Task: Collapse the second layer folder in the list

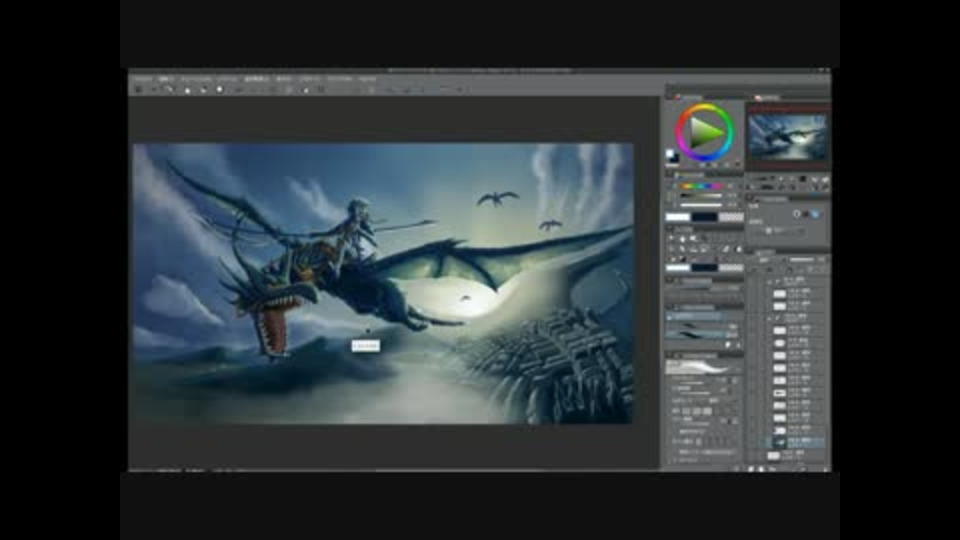Action: click(x=770, y=318)
